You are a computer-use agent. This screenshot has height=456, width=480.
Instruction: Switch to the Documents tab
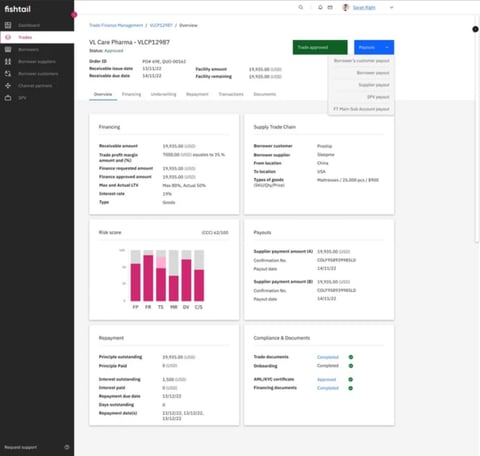[x=265, y=94]
